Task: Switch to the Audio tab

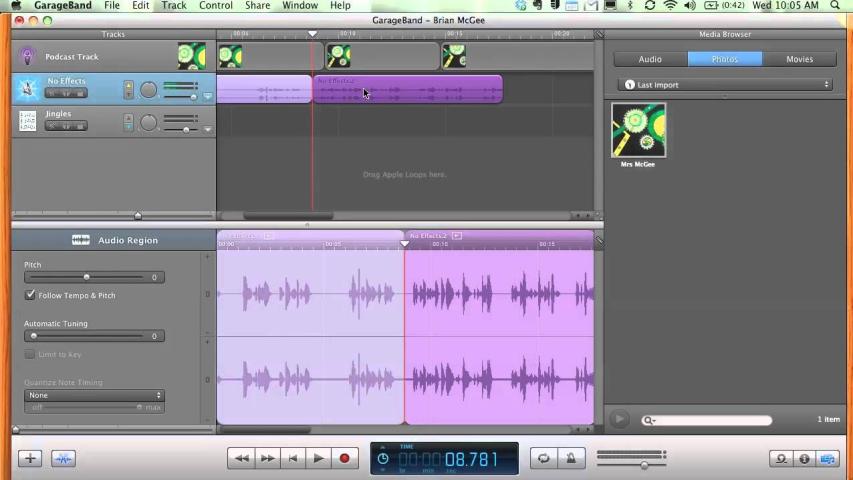Action: pos(650,59)
